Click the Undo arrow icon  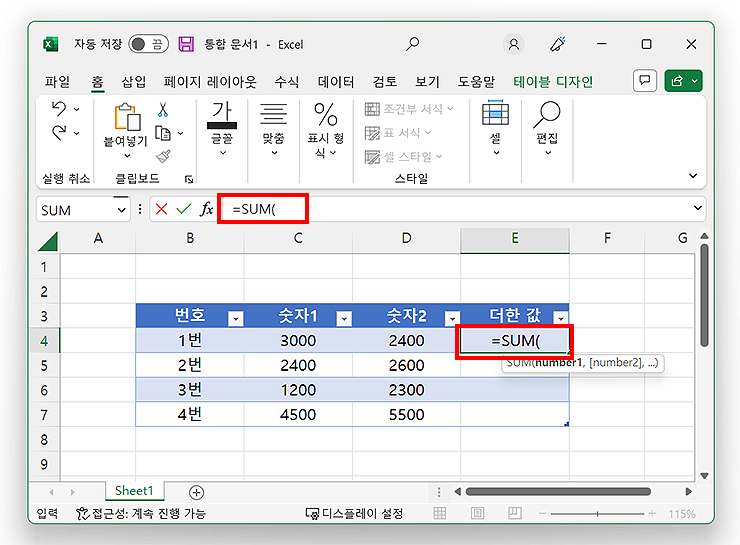pyautogui.click(x=59, y=109)
